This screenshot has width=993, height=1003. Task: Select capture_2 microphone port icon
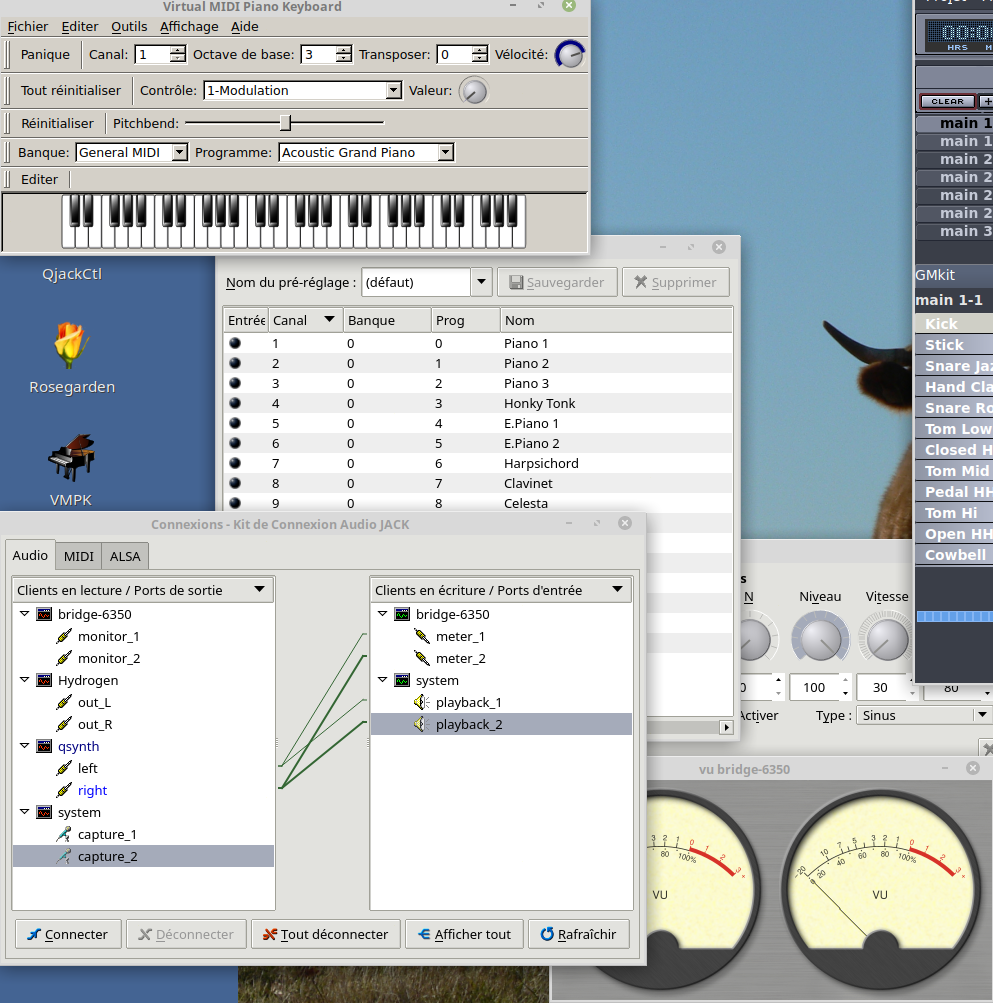click(x=64, y=856)
